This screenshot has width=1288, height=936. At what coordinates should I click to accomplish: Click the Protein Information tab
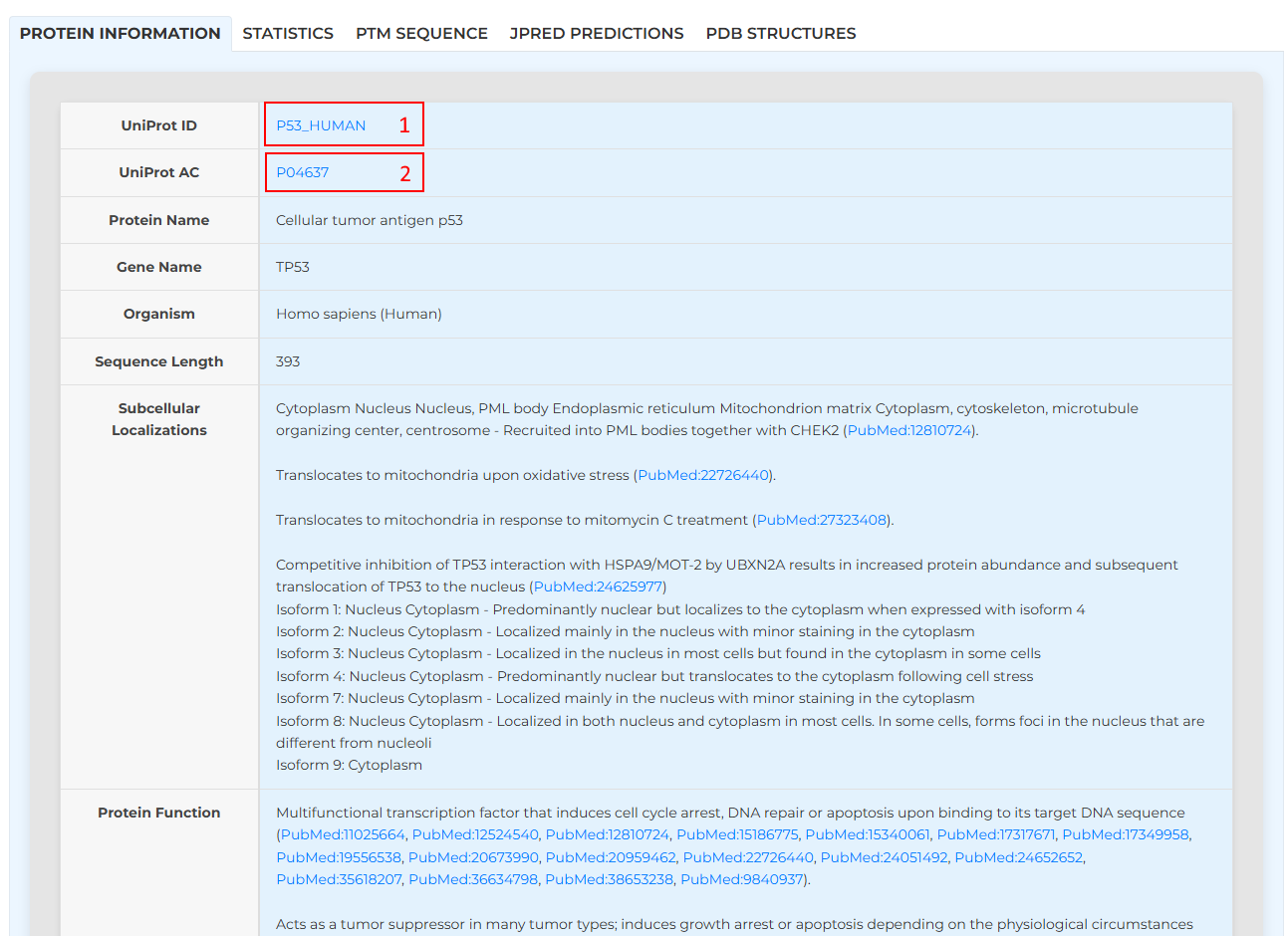coord(120,33)
